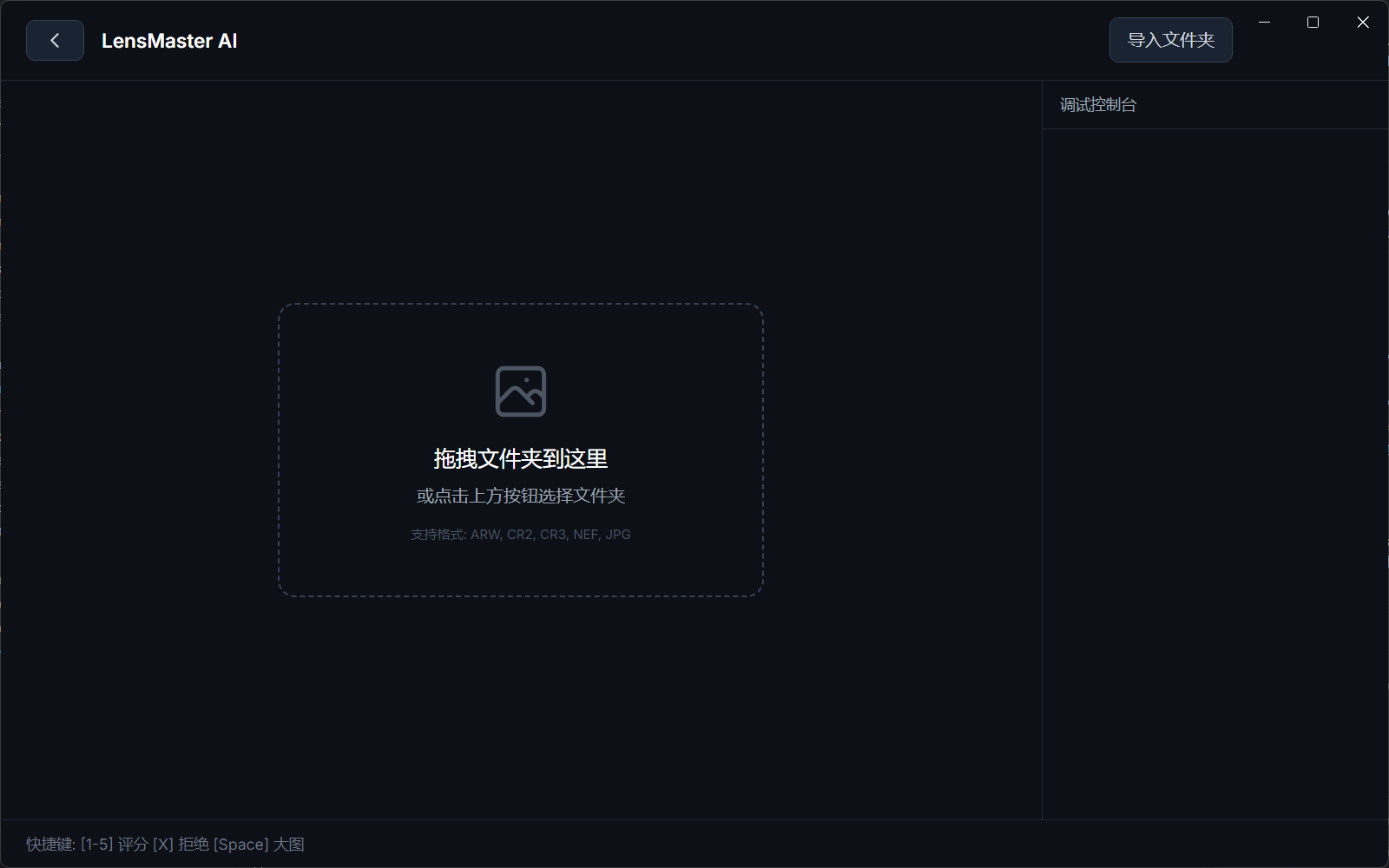This screenshot has height=868, width=1389.
Task: Click the image placeholder icon in drop zone
Action: [521, 391]
